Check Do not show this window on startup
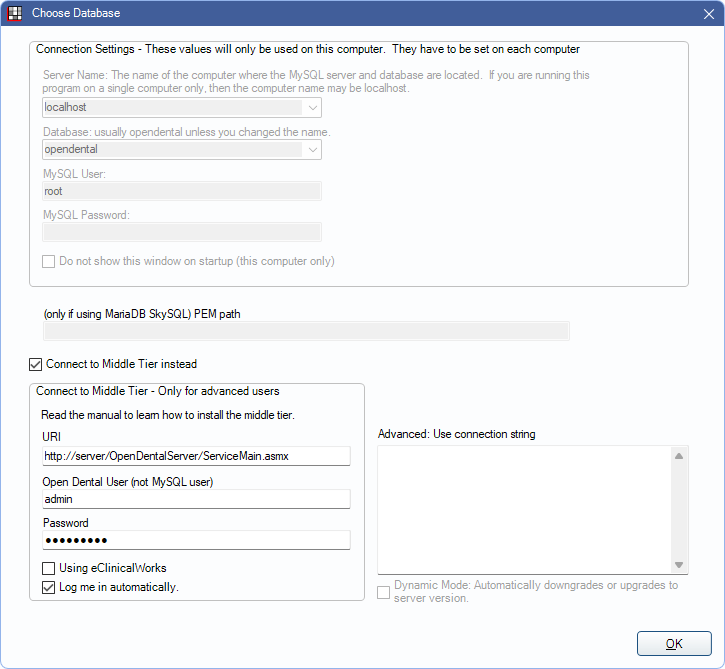 [x=49, y=262]
